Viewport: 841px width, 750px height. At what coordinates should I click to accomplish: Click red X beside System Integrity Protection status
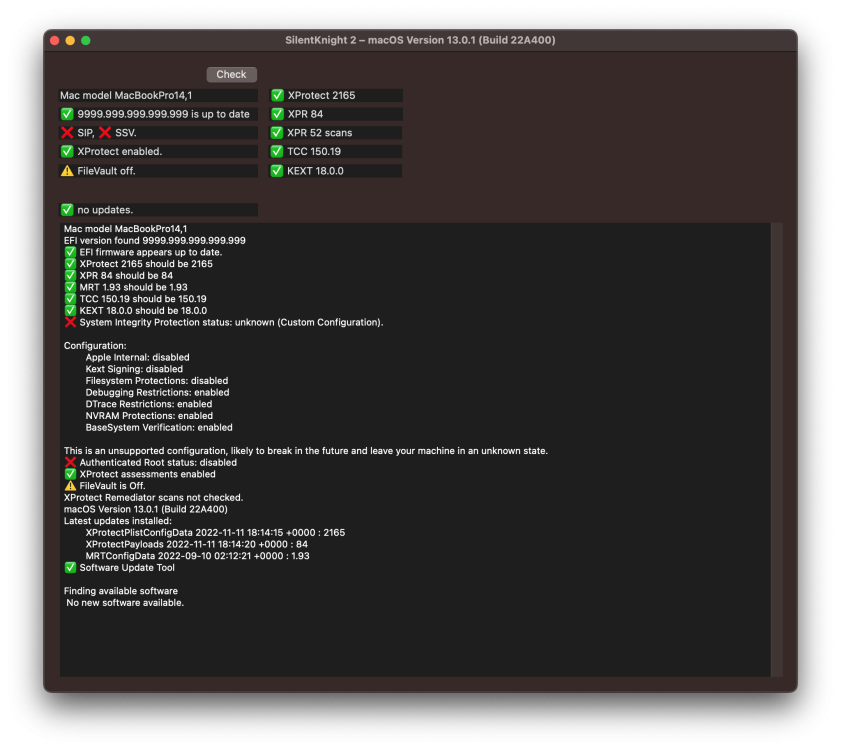pyautogui.click(x=70, y=322)
